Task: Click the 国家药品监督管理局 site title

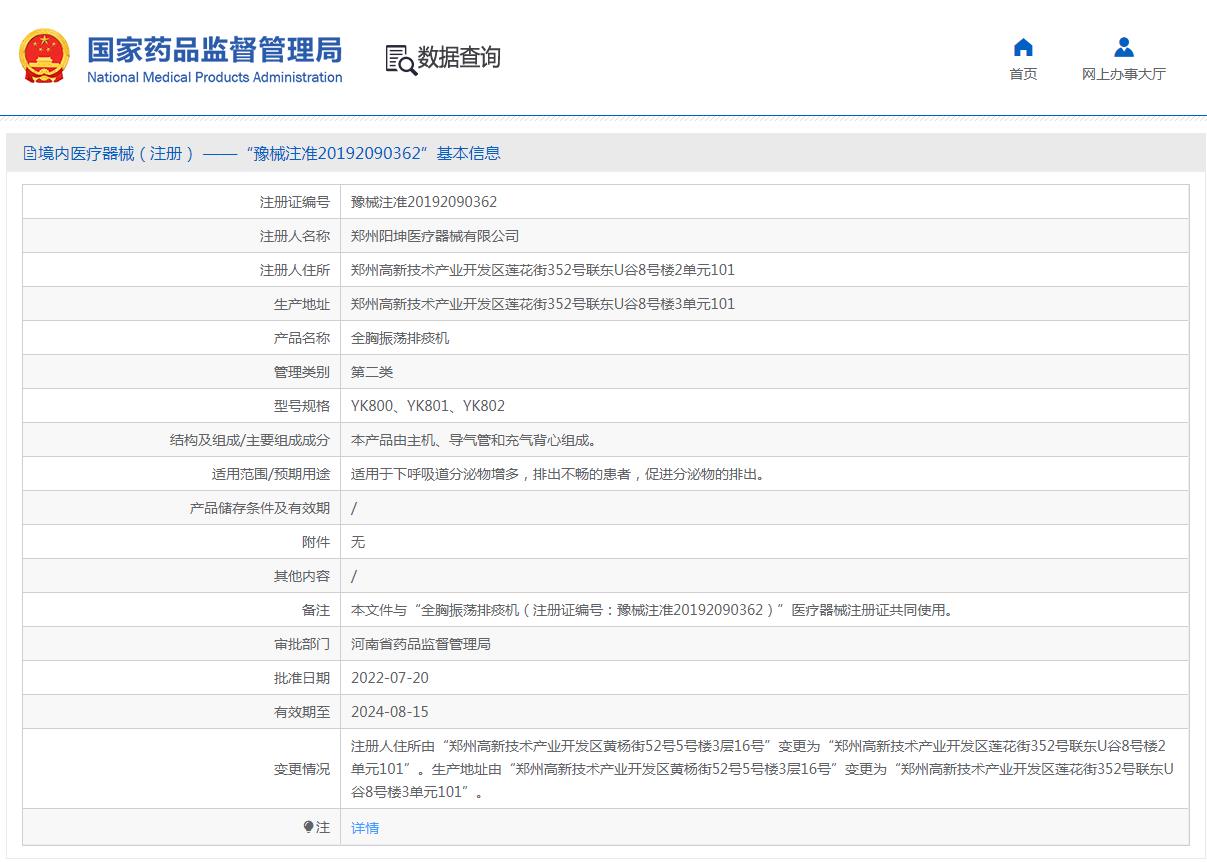Action: (214, 49)
